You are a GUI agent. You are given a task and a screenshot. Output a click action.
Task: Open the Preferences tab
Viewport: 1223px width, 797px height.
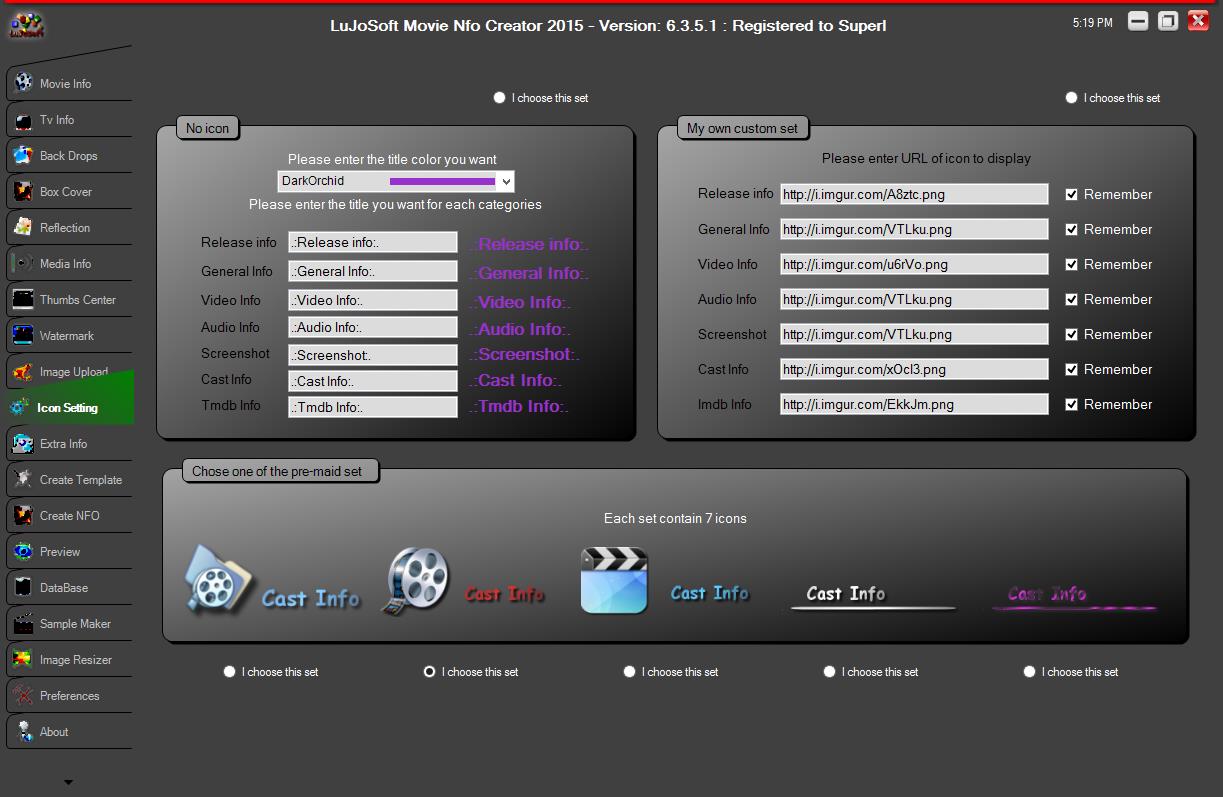coord(70,695)
